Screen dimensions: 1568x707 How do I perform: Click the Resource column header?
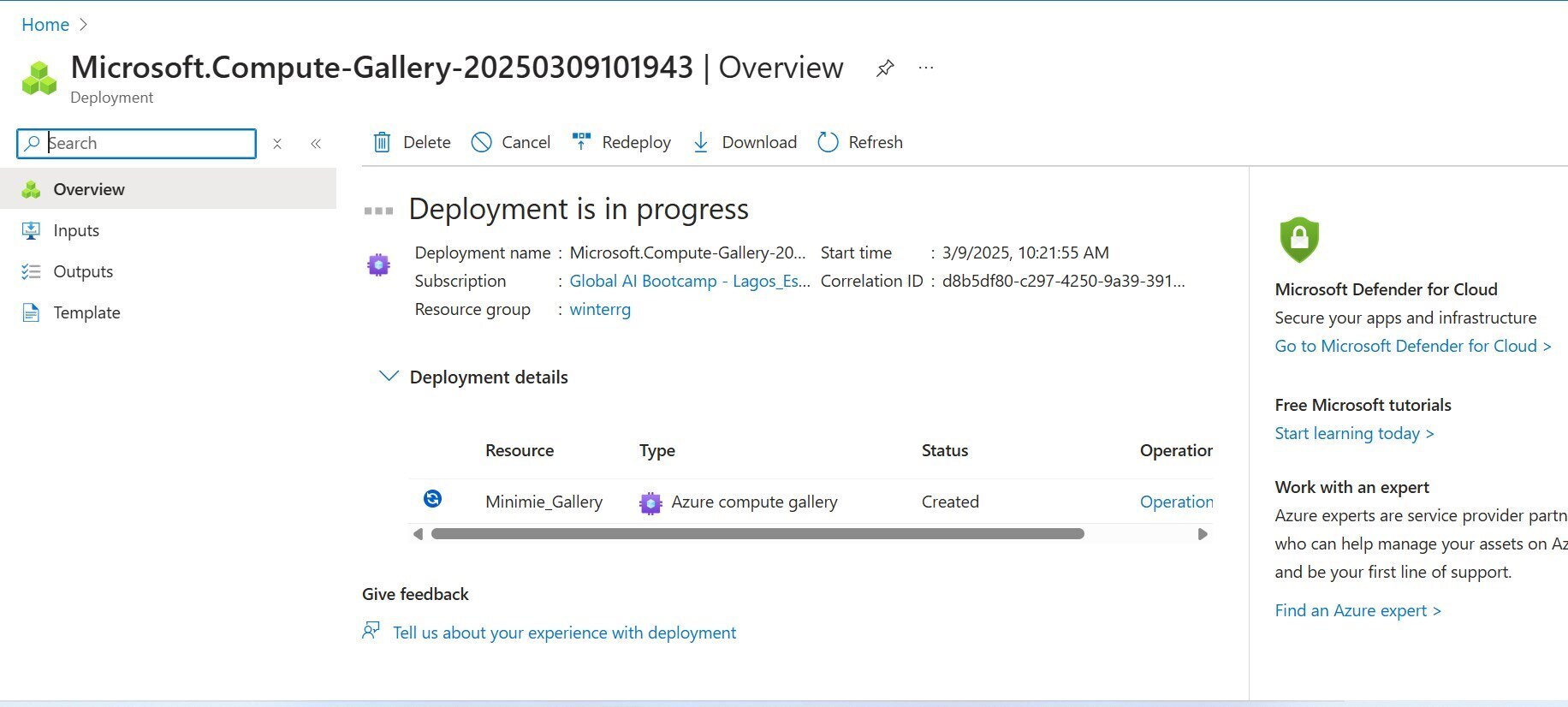click(x=520, y=450)
